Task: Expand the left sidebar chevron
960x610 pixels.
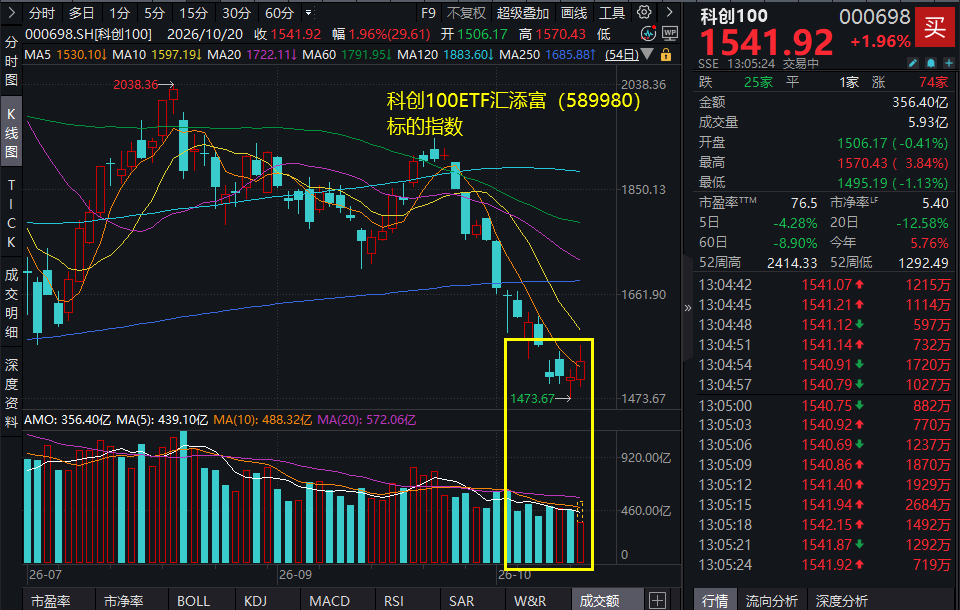Action: pos(11,12)
